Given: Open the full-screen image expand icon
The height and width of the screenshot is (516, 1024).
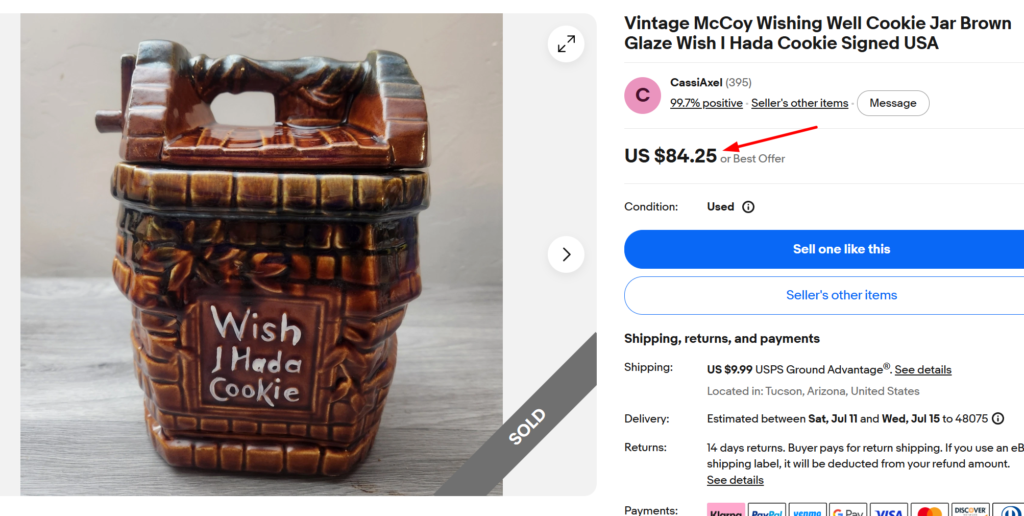Looking at the screenshot, I should pyautogui.click(x=566, y=44).
